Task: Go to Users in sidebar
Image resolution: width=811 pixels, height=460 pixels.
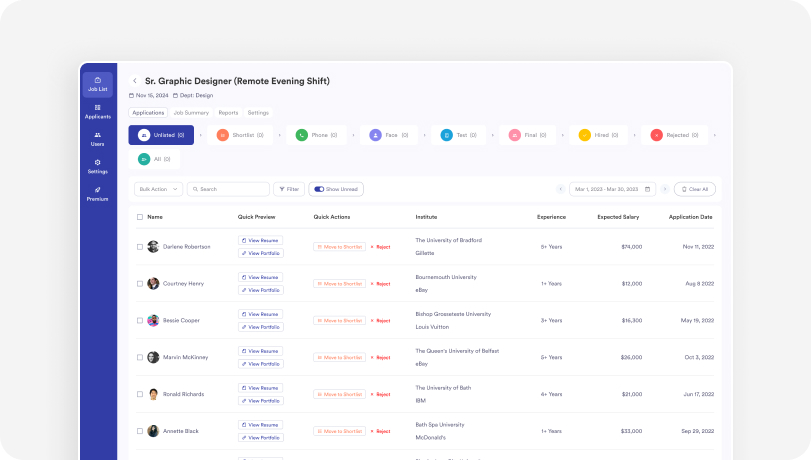Action: click(x=97, y=134)
